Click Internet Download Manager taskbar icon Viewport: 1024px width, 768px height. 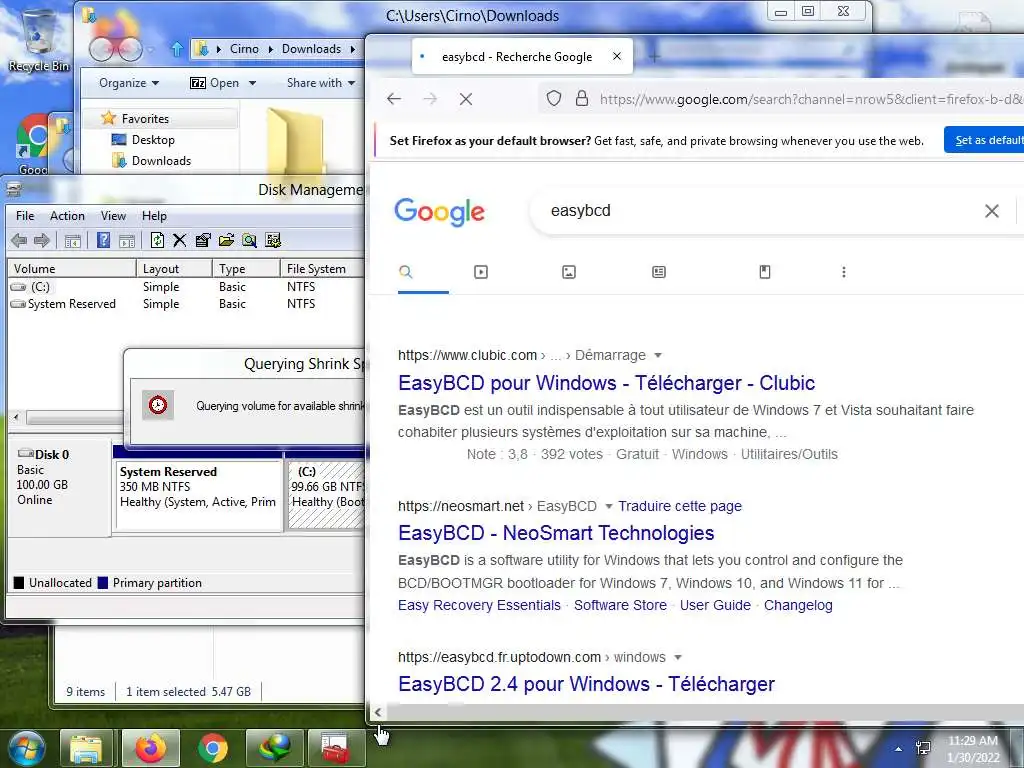(274, 748)
